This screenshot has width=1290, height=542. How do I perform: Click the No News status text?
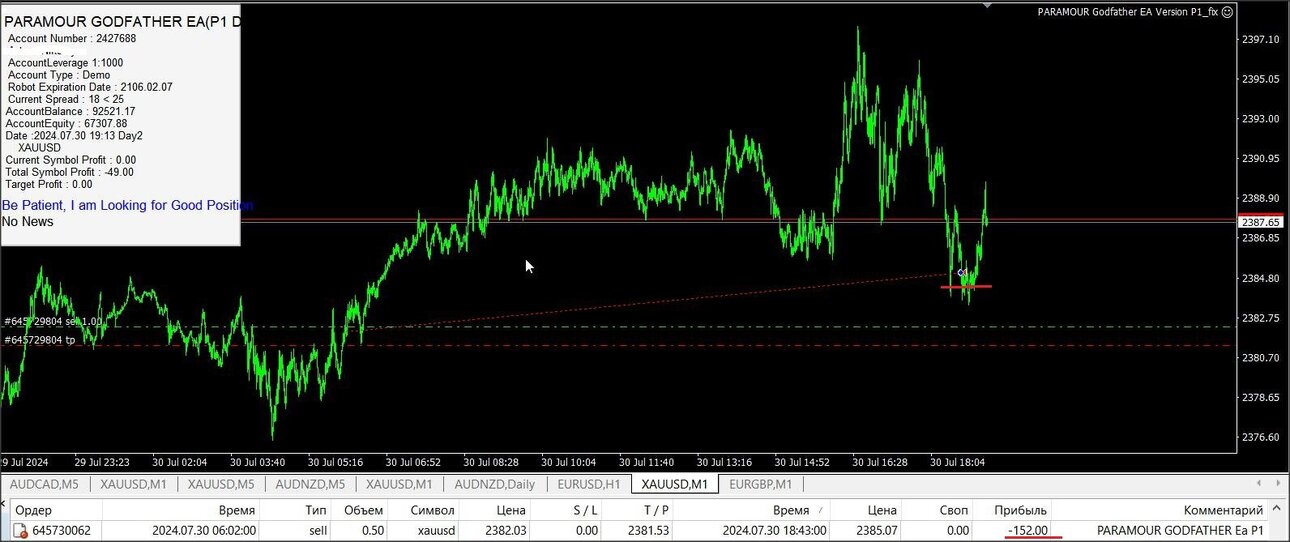click(x=28, y=221)
